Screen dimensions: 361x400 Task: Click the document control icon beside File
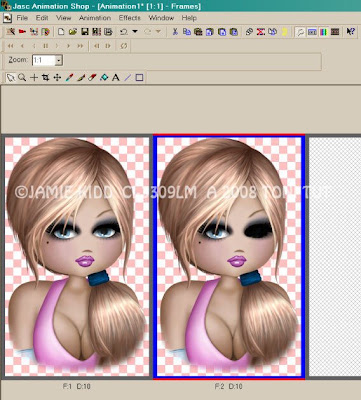tap(7, 18)
